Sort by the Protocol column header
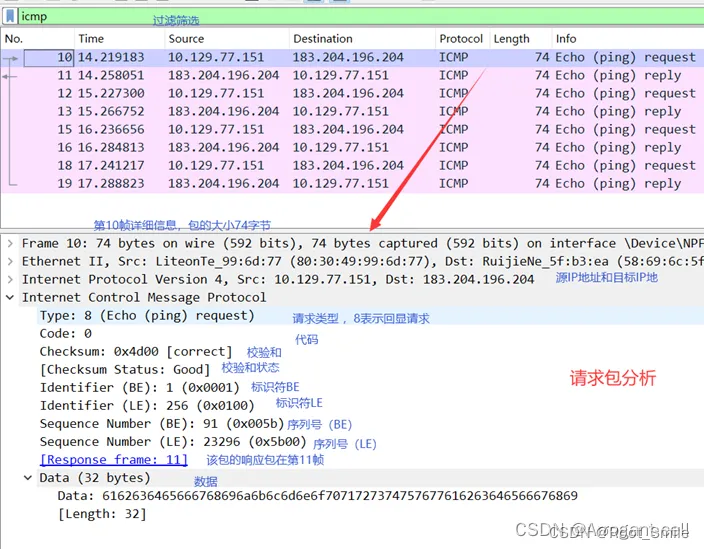The height and width of the screenshot is (549, 704). click(460, 39)
